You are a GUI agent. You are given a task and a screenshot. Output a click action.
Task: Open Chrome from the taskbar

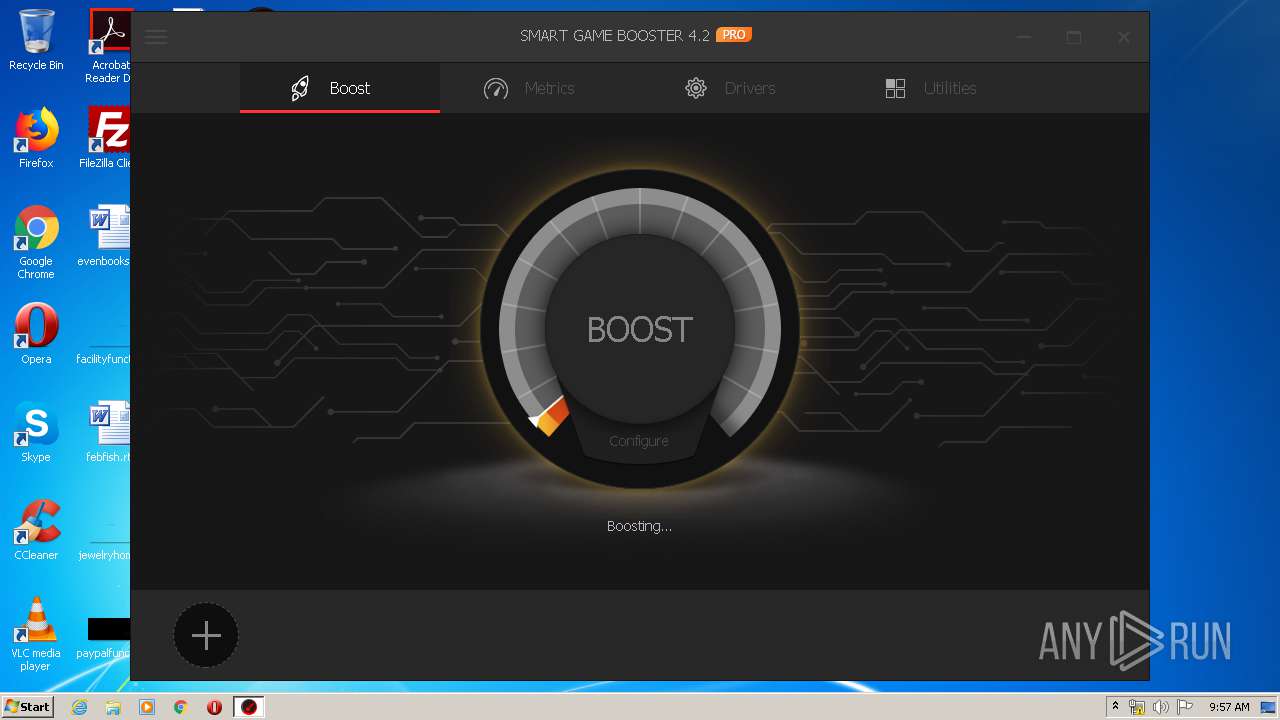coord(181,707)
